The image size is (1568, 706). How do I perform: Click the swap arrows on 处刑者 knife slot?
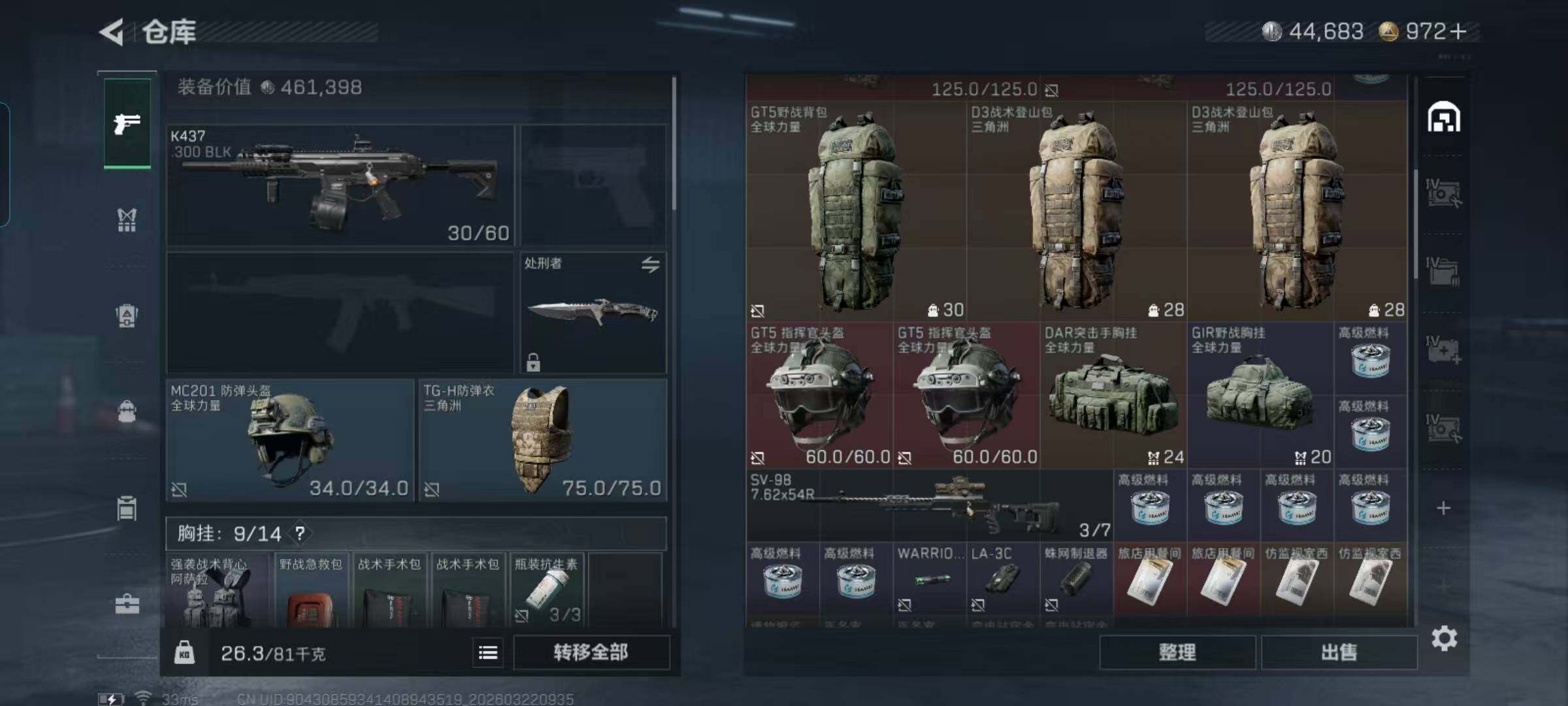click(650, 265)
